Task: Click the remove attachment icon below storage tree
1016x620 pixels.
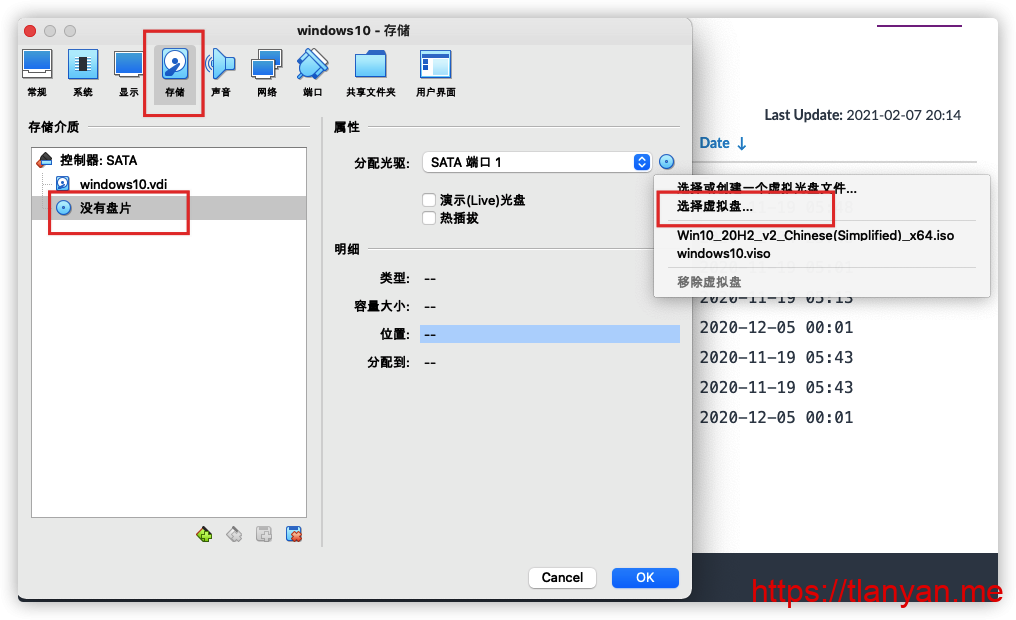Action: point(294,534)
